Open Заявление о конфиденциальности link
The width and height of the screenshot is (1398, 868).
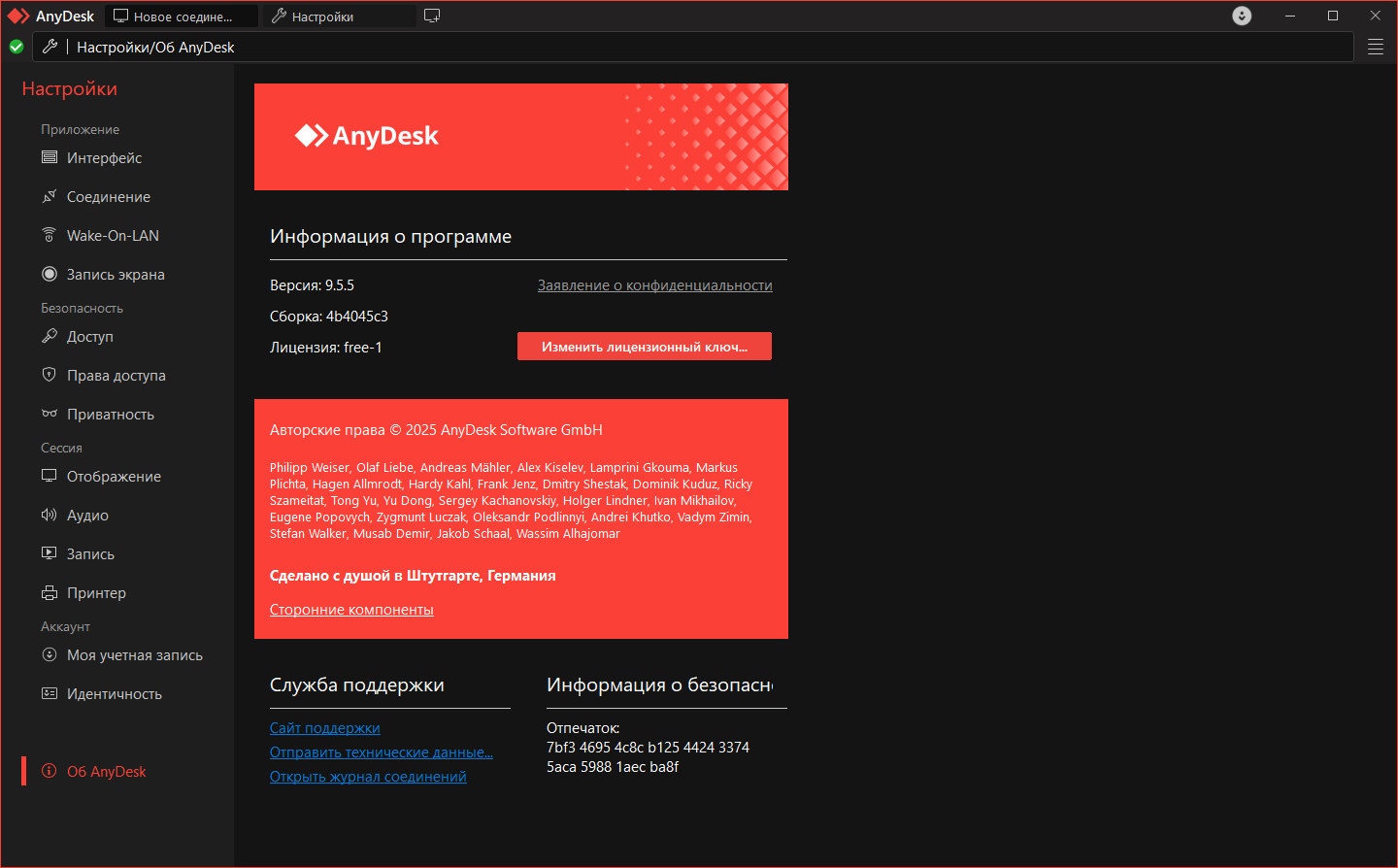pyautogui.click(x=655, y=285)
